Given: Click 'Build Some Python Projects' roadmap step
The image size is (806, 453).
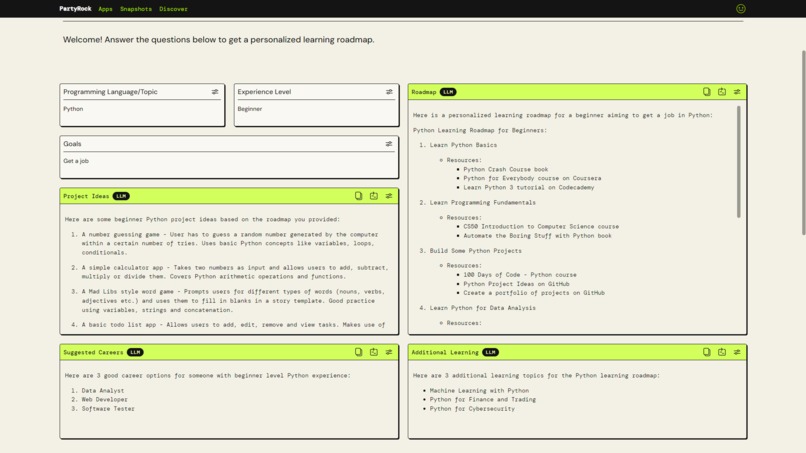Looking at the screenshot, I should click(x=475, y=251).
